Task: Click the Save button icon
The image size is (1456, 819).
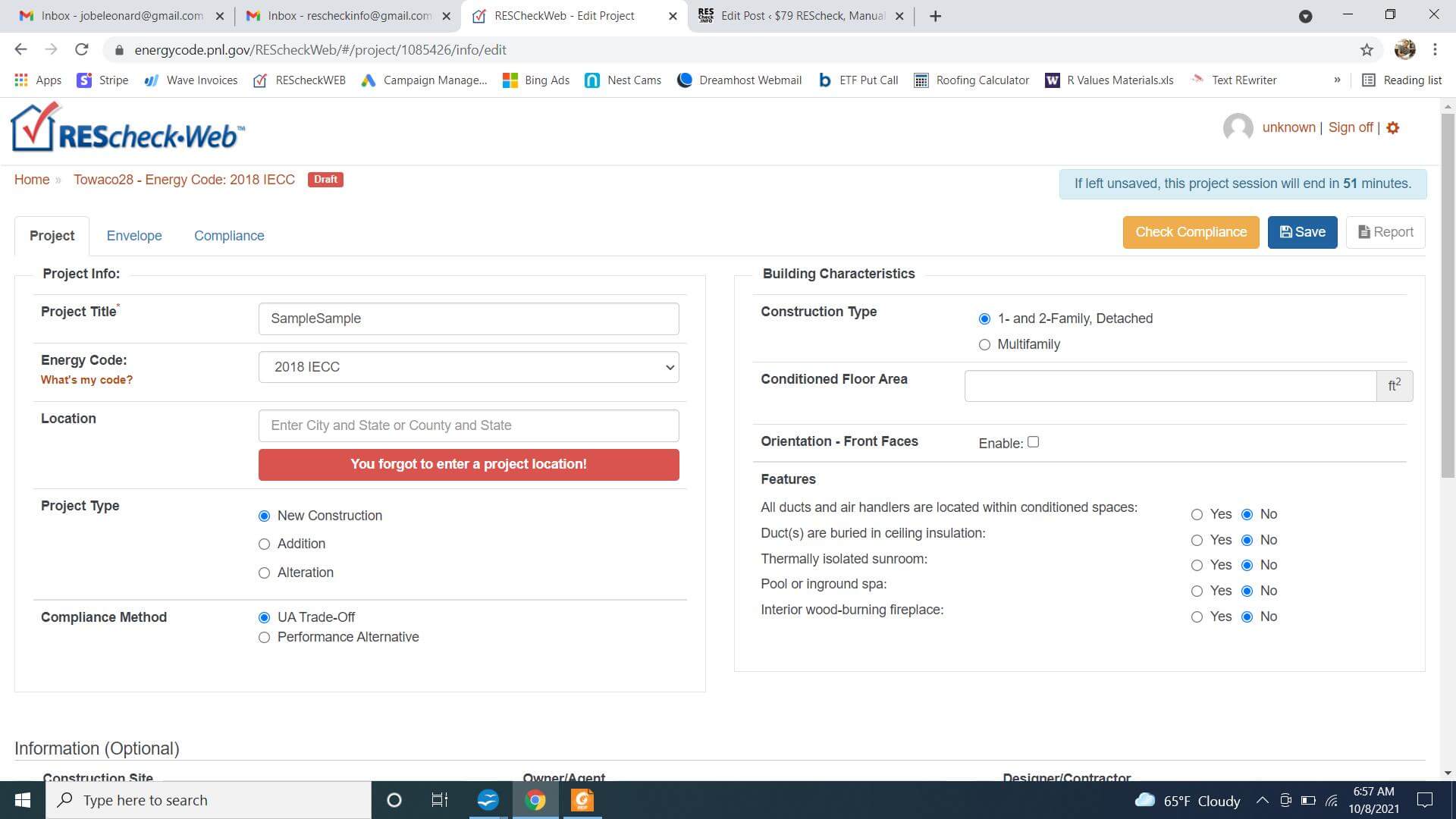Action: pos(1285,232)
